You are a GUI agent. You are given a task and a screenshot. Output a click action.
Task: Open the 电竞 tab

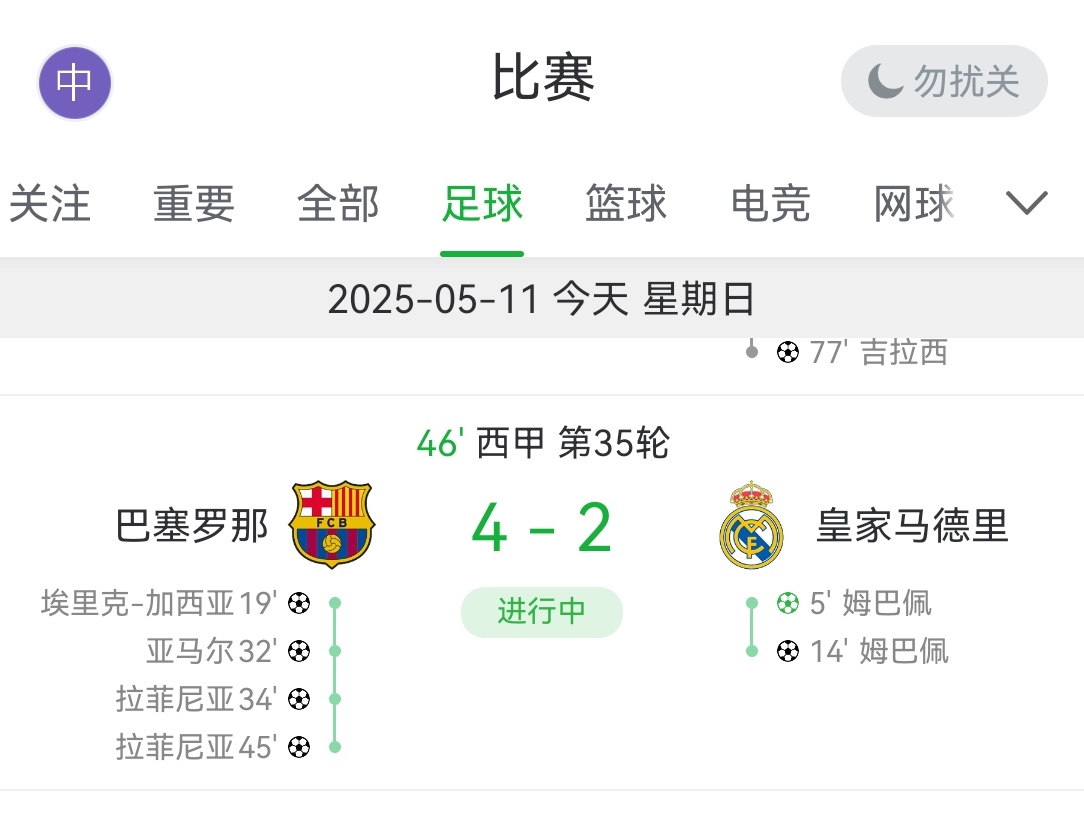tap(770, 204)
